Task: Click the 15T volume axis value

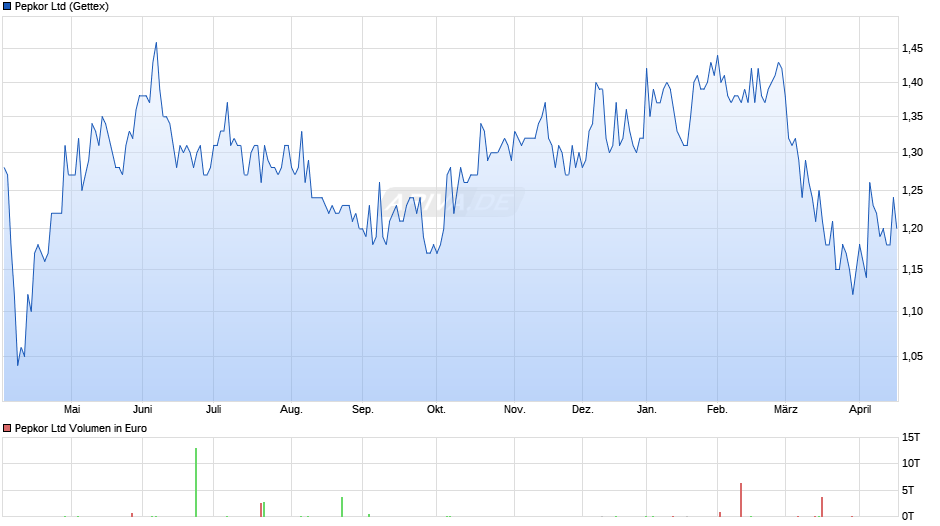Action: pyautogui.click(x=911, y=437)
